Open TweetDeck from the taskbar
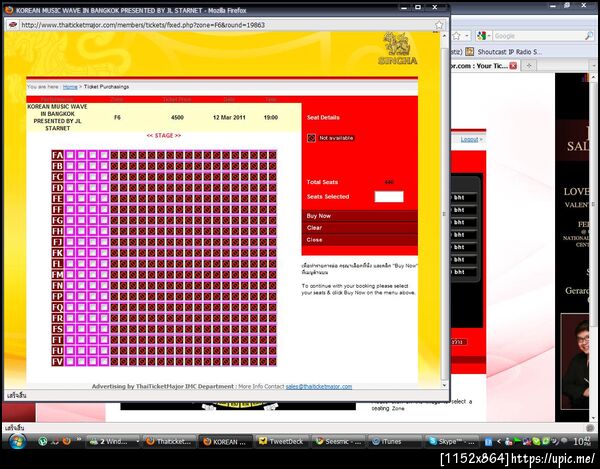 pos(281,441)
